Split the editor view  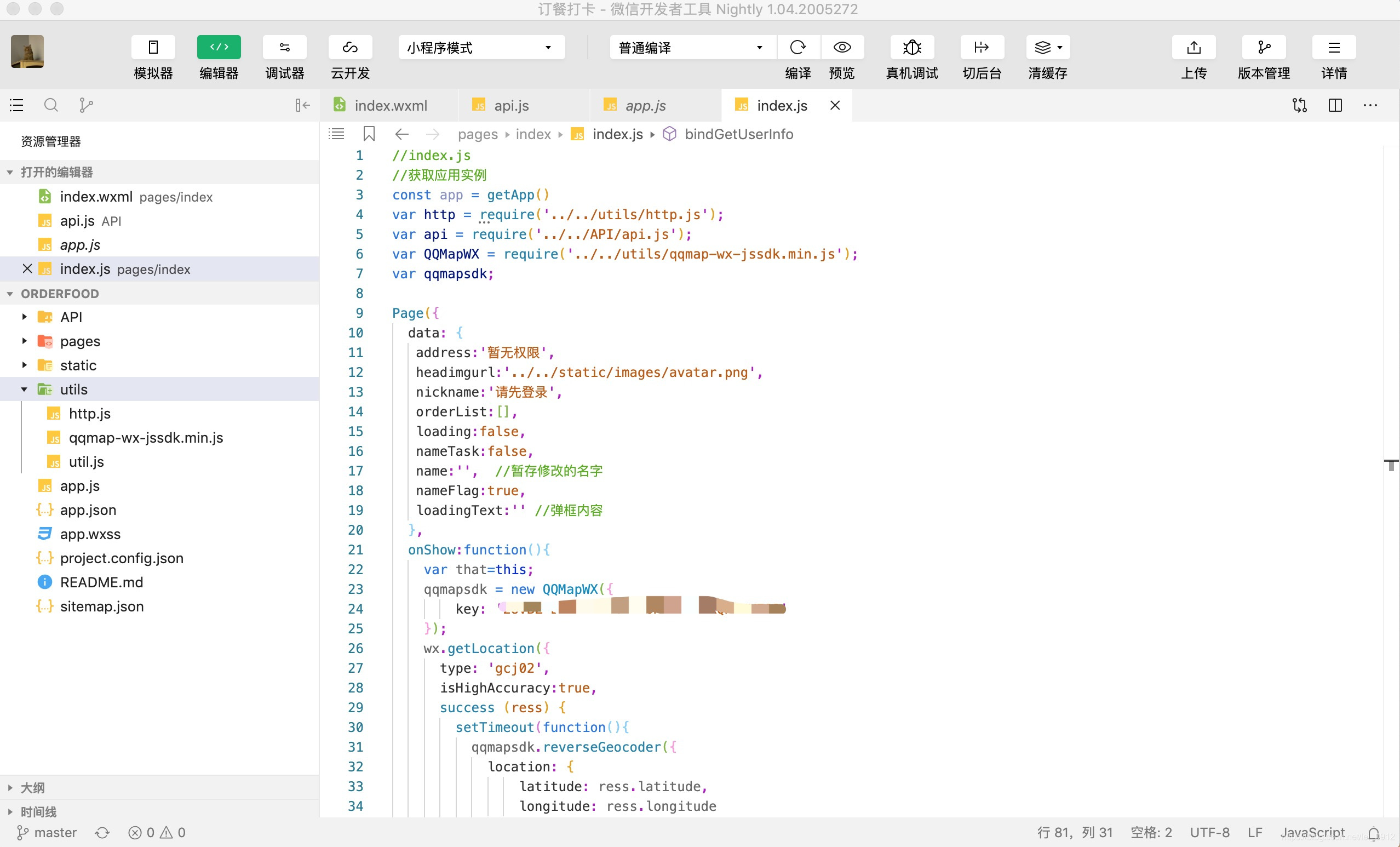pos(1335,105)
